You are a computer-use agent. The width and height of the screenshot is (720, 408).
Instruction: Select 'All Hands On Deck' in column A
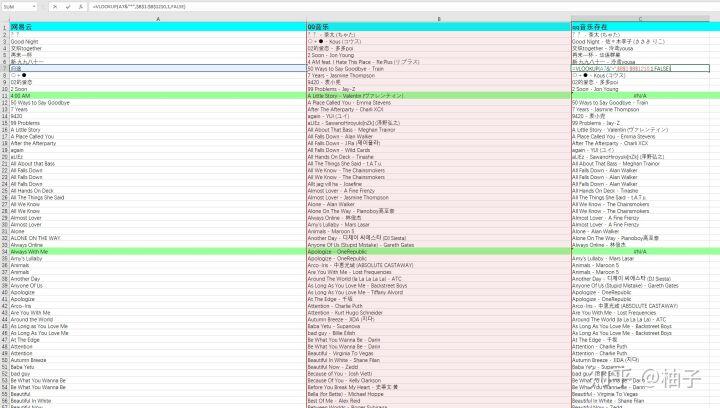(x=158, y=191)
